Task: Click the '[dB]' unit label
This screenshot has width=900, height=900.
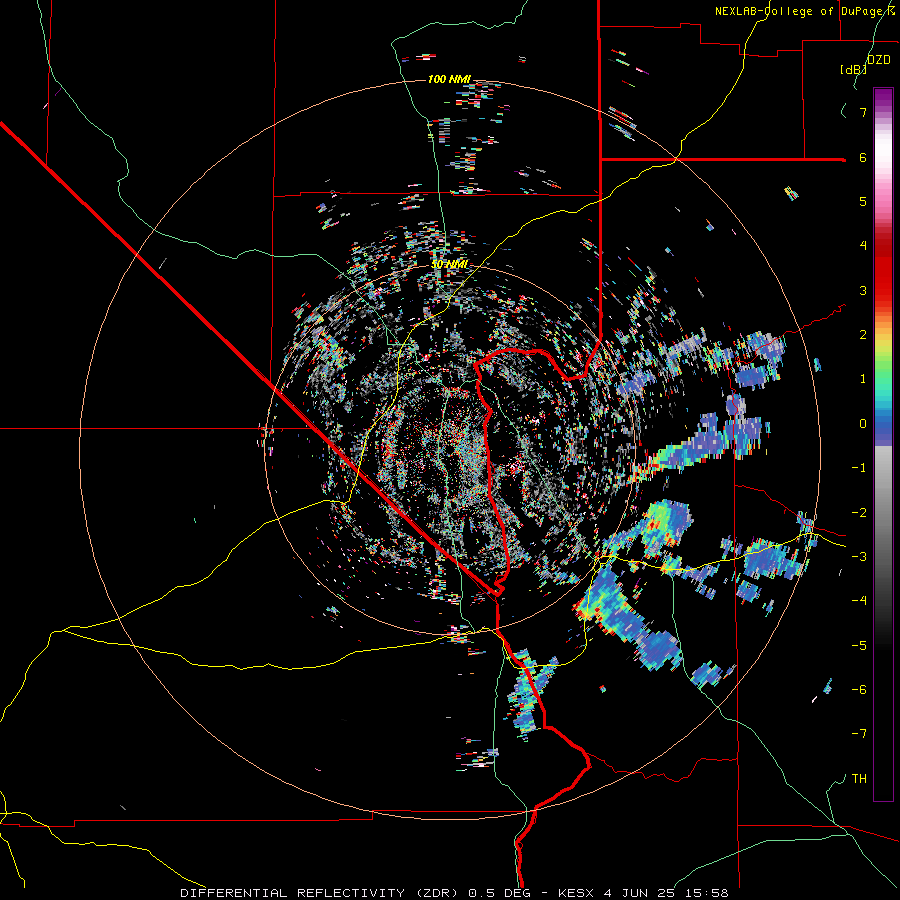Action: [x=853, y=69]
